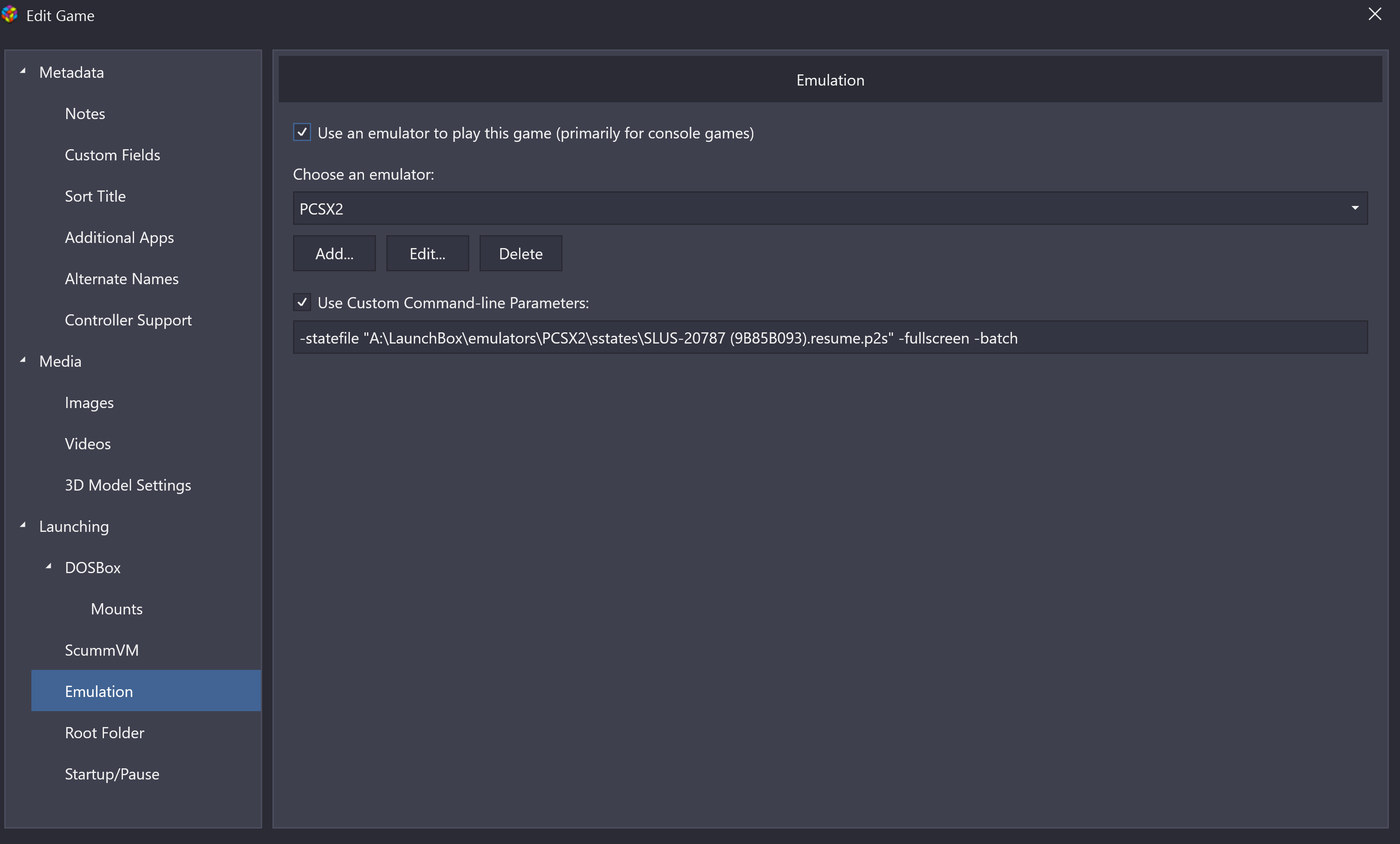Open the Images page
This screenshot has width=1400, height=844.
89,403
